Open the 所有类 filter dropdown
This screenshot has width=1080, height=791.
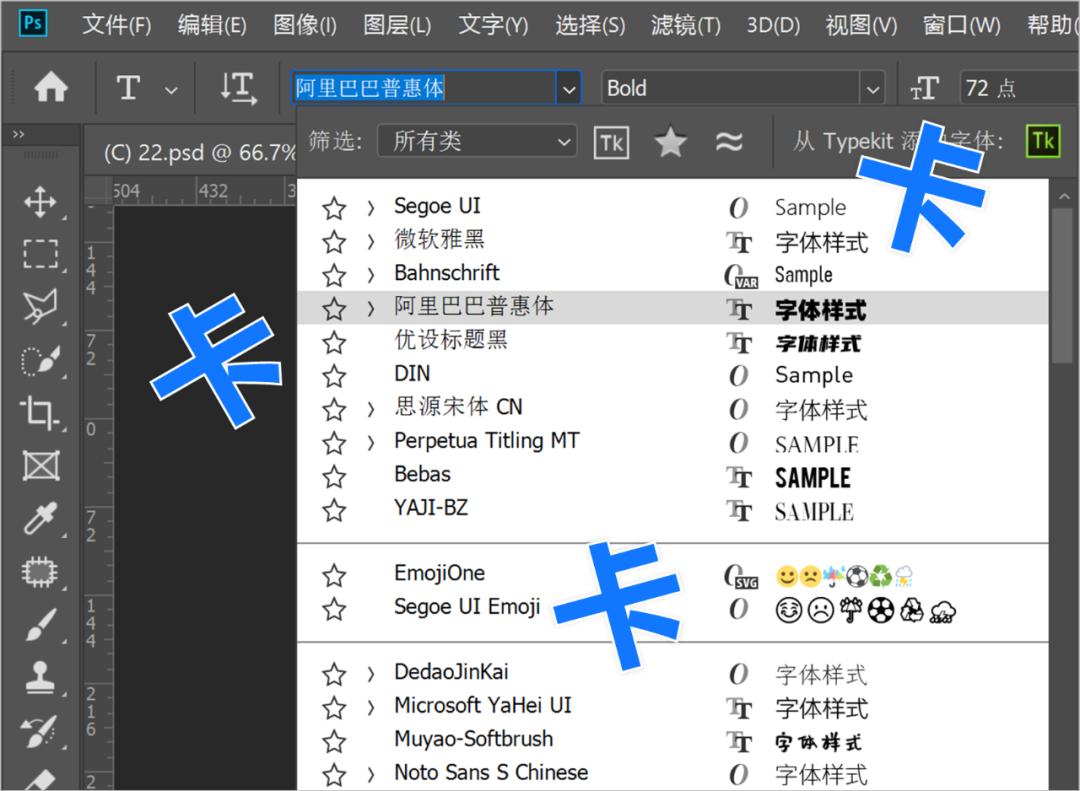tap(477, 141)
